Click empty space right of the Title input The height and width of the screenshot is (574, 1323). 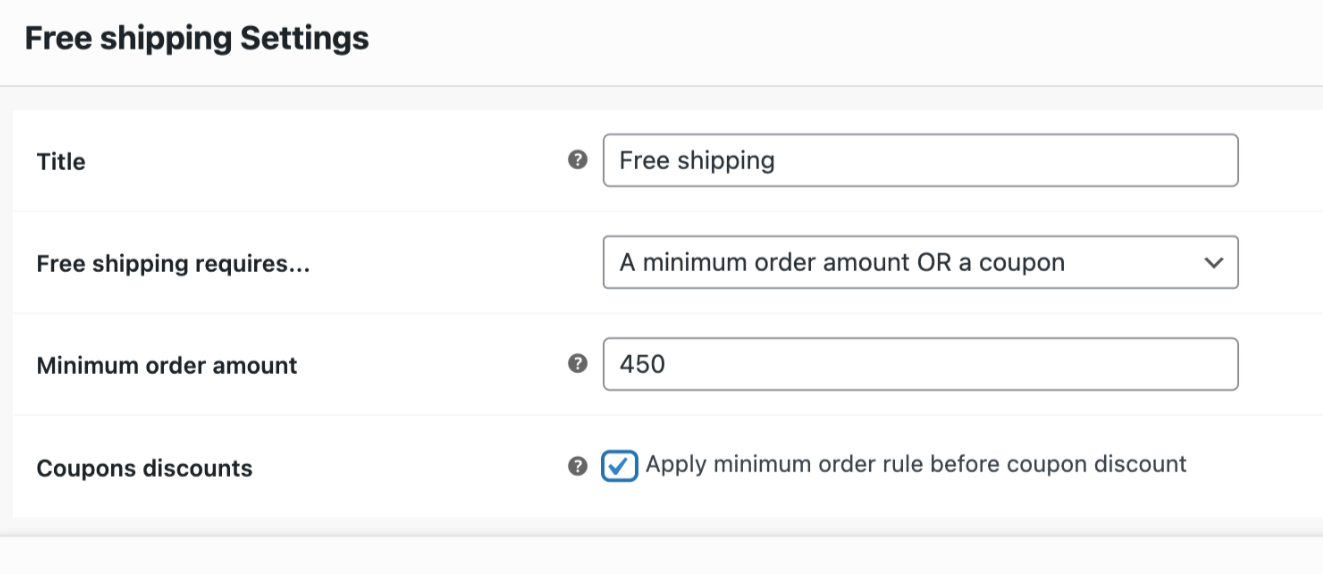pyautogui.click(x=1280, y=160)
